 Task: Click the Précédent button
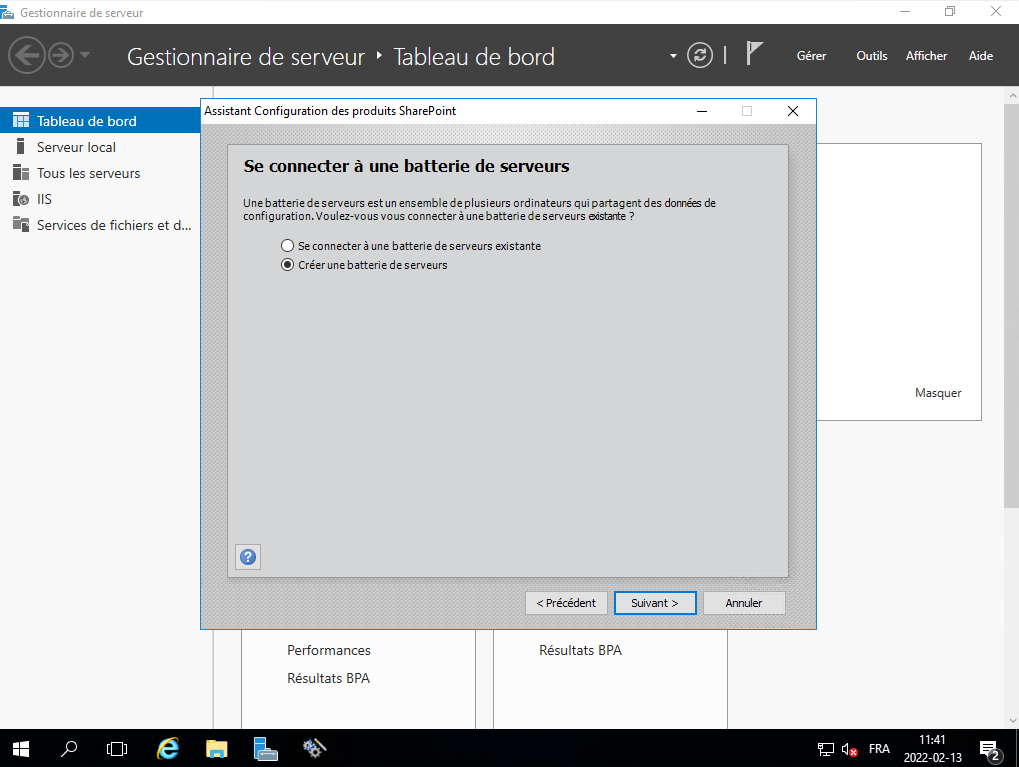coord(566,603)
